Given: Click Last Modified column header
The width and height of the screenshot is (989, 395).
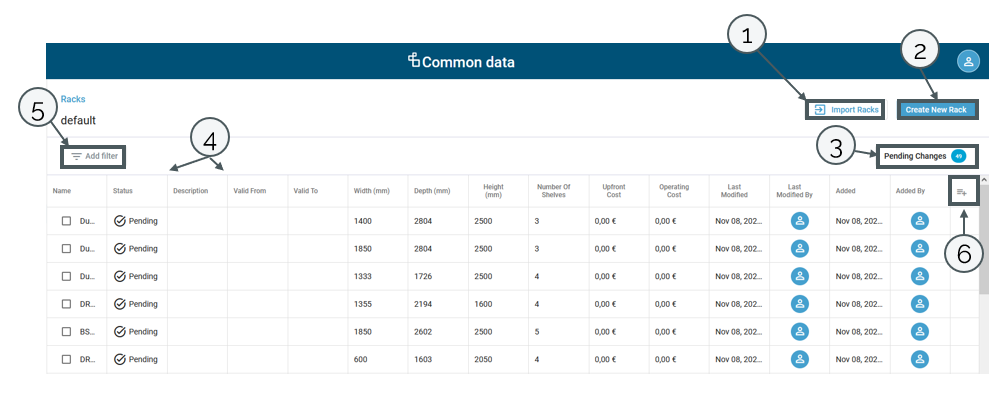Looking at the screenshot, I should click(734, 191).
